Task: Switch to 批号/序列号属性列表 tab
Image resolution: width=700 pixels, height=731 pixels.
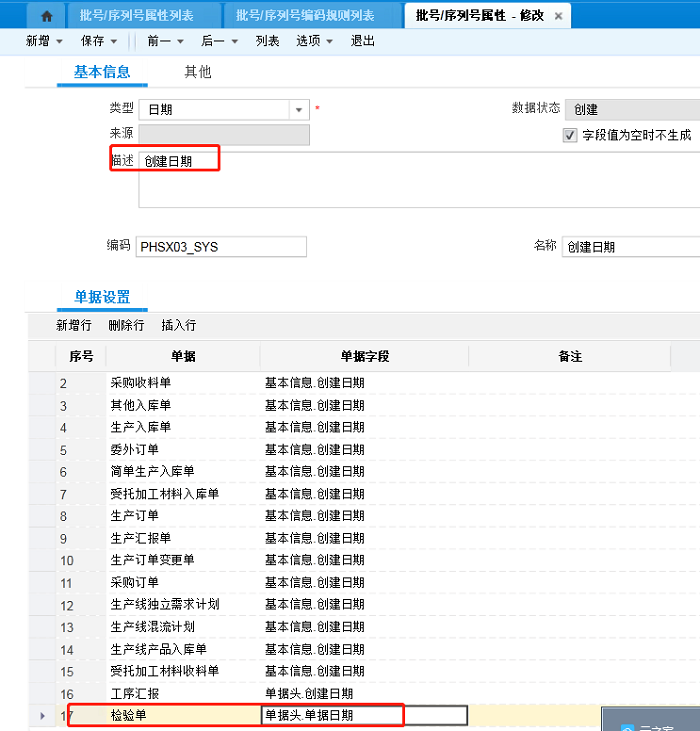Action: (x=143, y=16)
